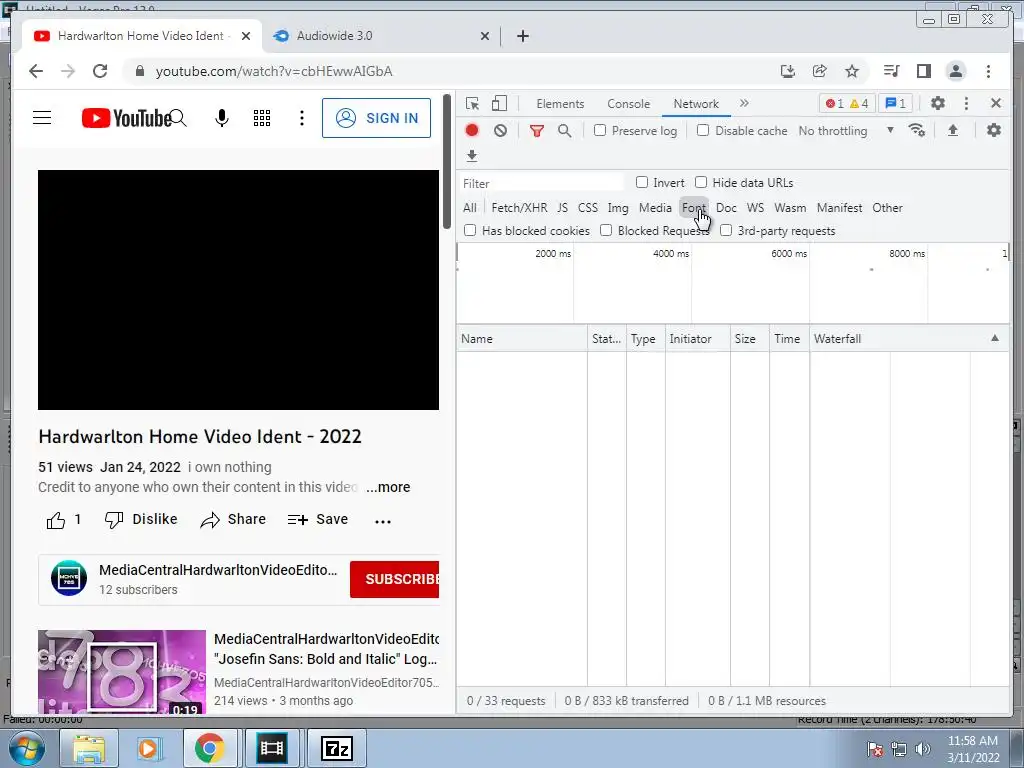Viewport: 1024px width, 768px height.
Task: Open MediaCentralHardwarltonVideoEditor channel link
Action: point(218,570)
